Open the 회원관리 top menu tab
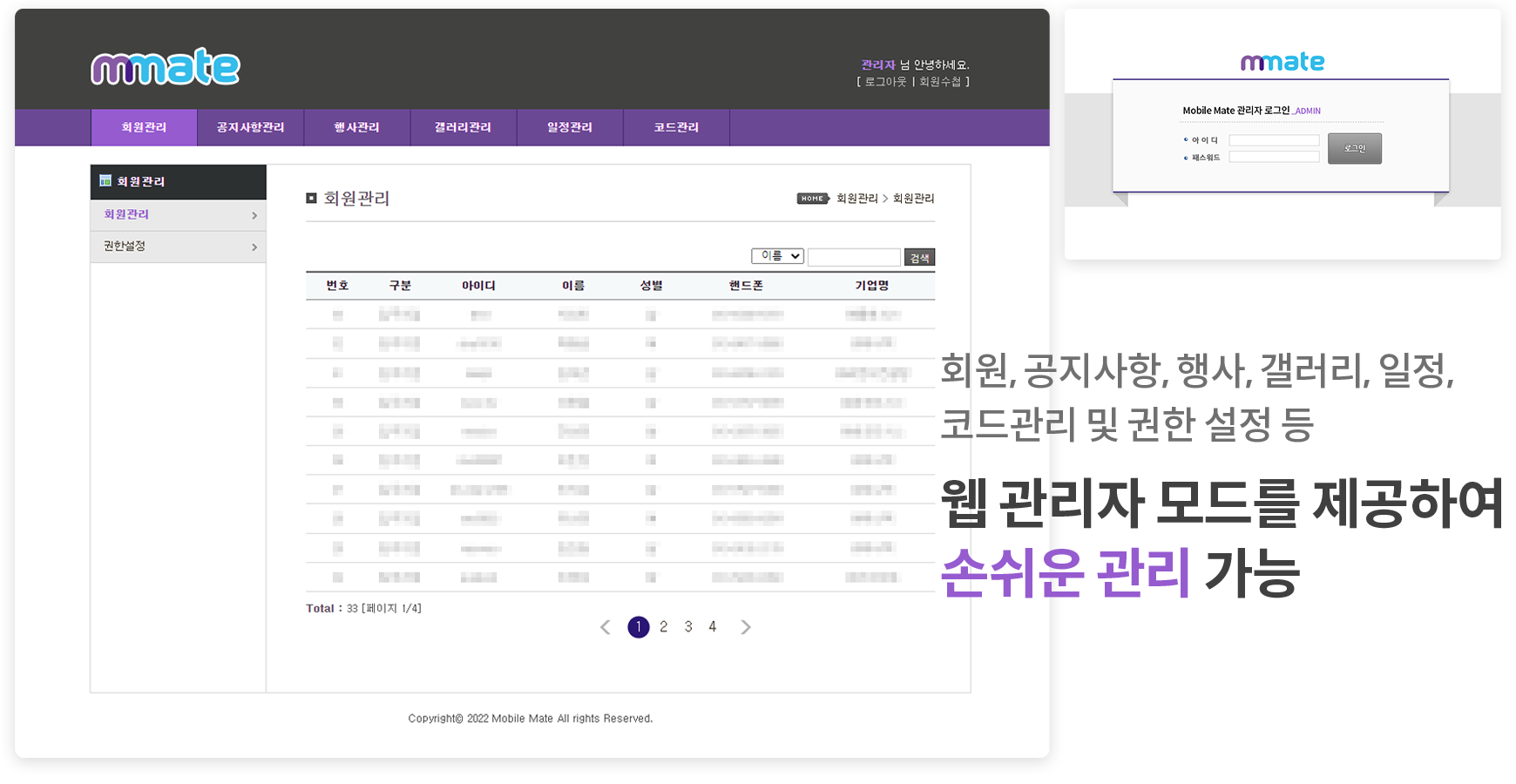This screenshot has width=1516, height=784. [x=144, y=127]
